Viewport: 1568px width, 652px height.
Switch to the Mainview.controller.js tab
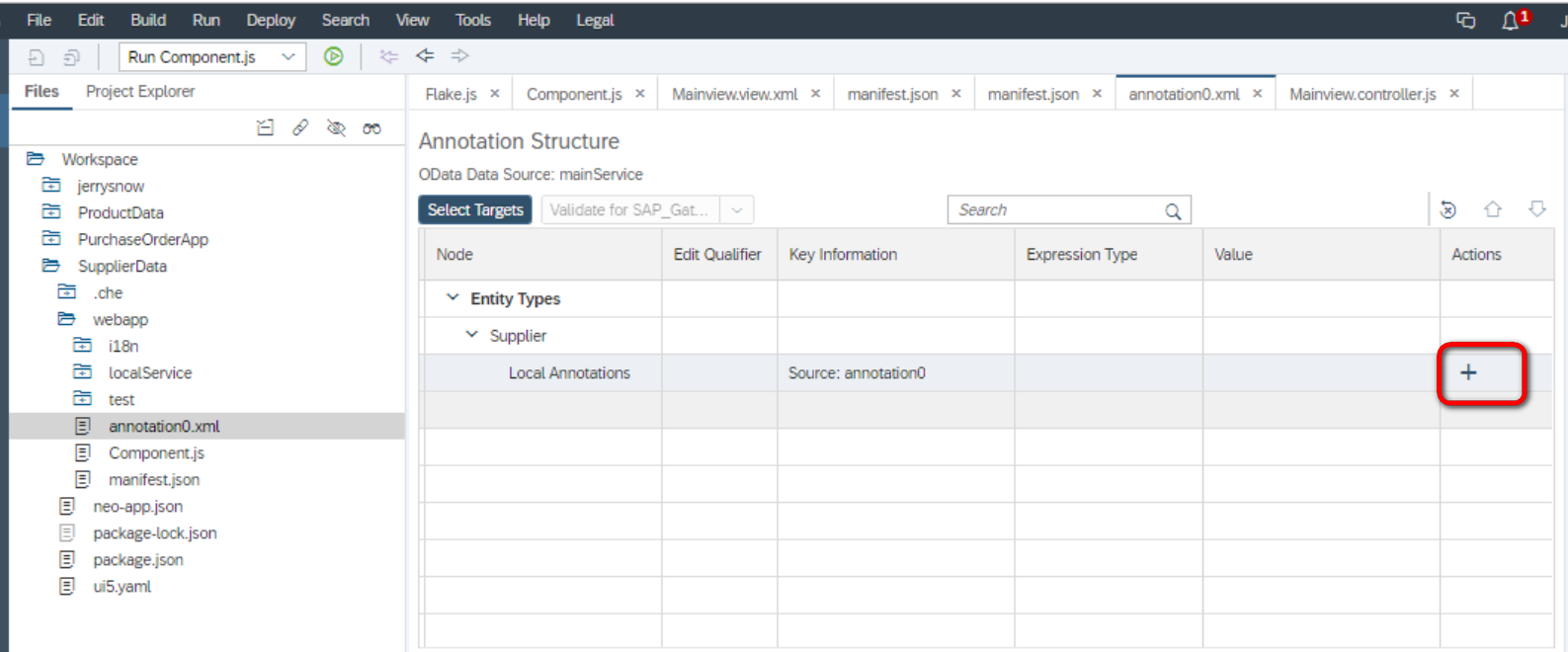point(1362,94)
